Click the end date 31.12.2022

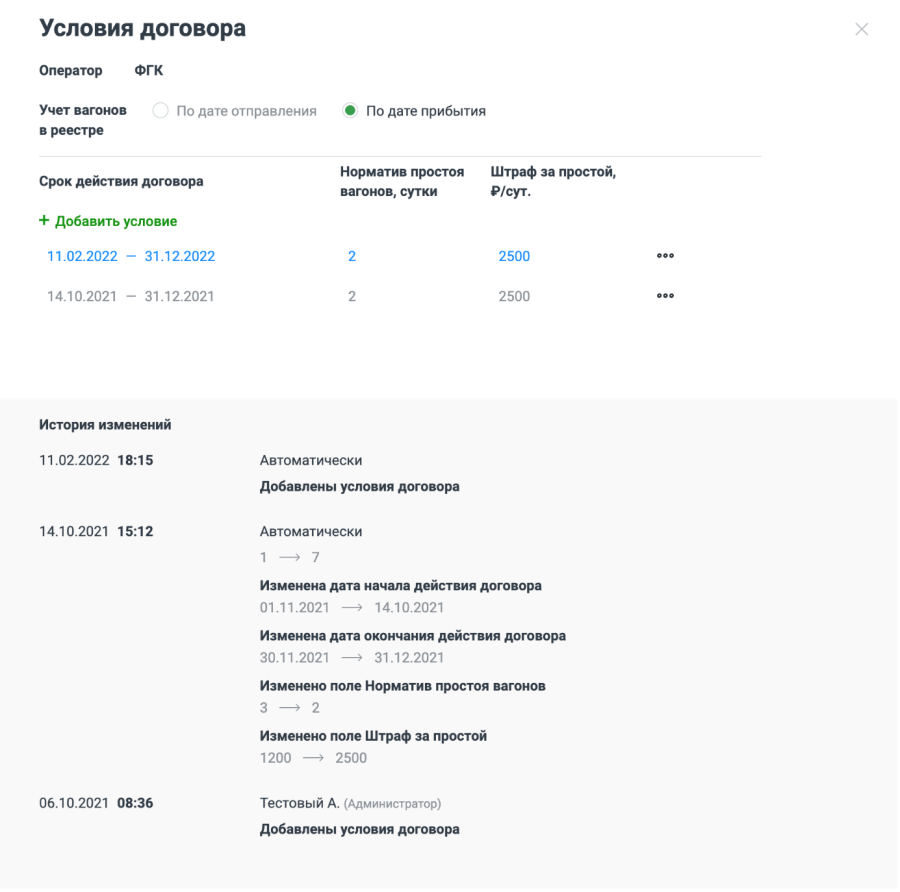180,256
